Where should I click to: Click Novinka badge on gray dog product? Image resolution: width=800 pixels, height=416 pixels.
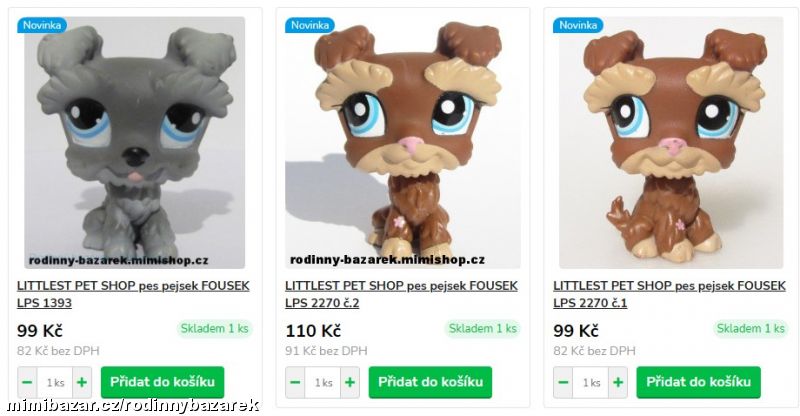point(42,25)
